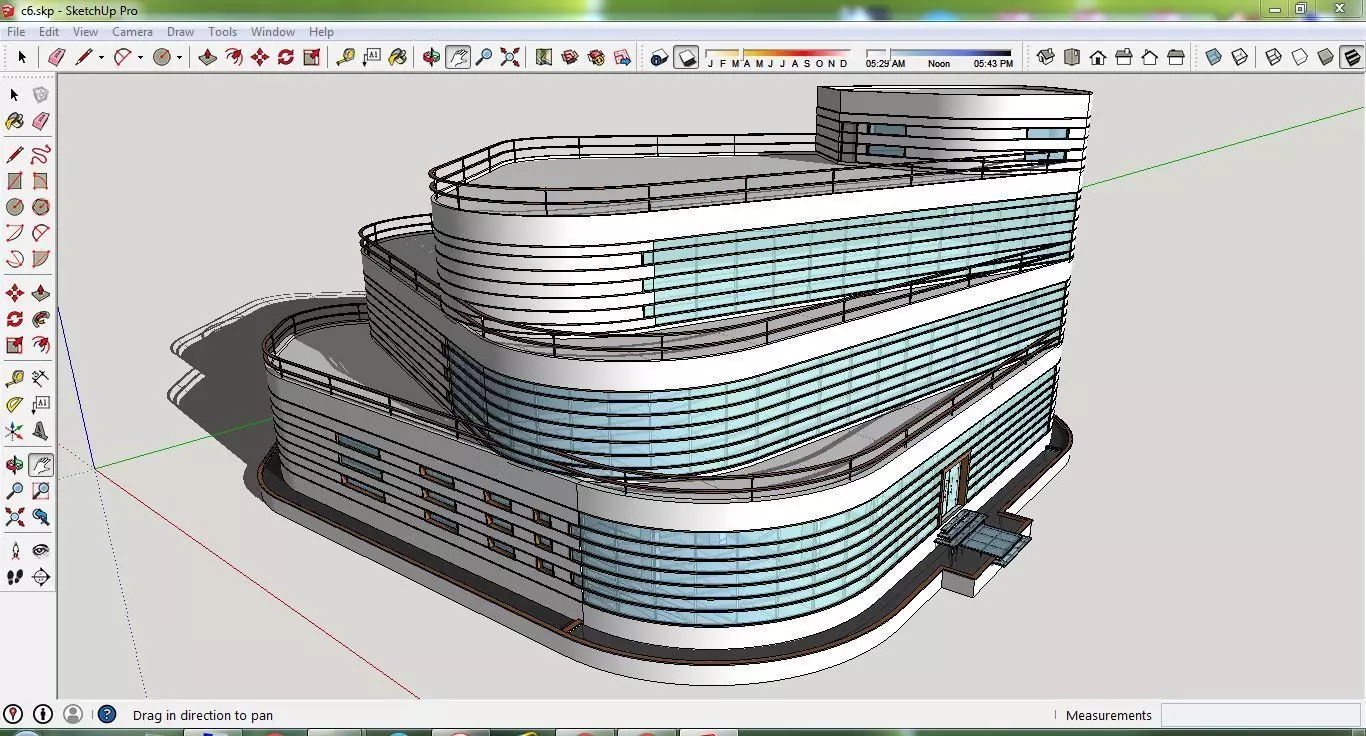Open the Instructor help icon
Viewport: 1366px width, 736px height.
click(107, 714)
